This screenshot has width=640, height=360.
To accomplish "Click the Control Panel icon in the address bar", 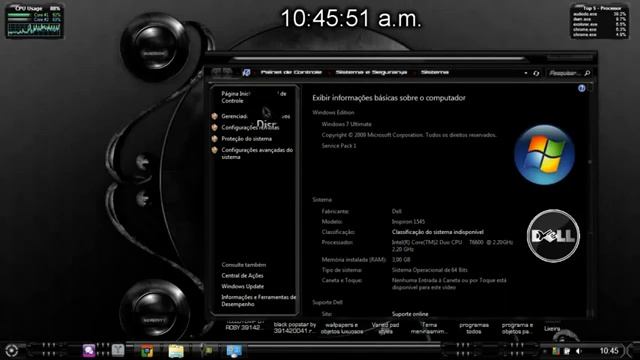I will coord(246,73).
